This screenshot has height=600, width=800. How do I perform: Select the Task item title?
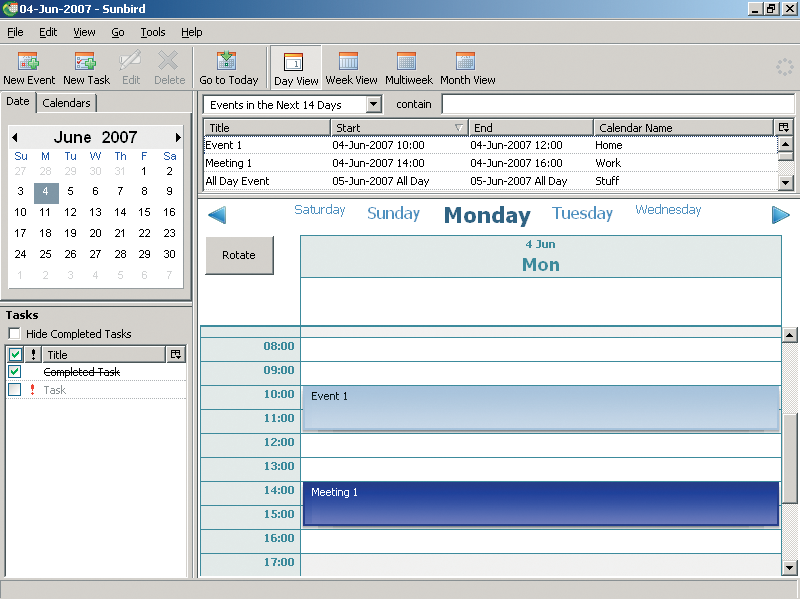(55, 390)
